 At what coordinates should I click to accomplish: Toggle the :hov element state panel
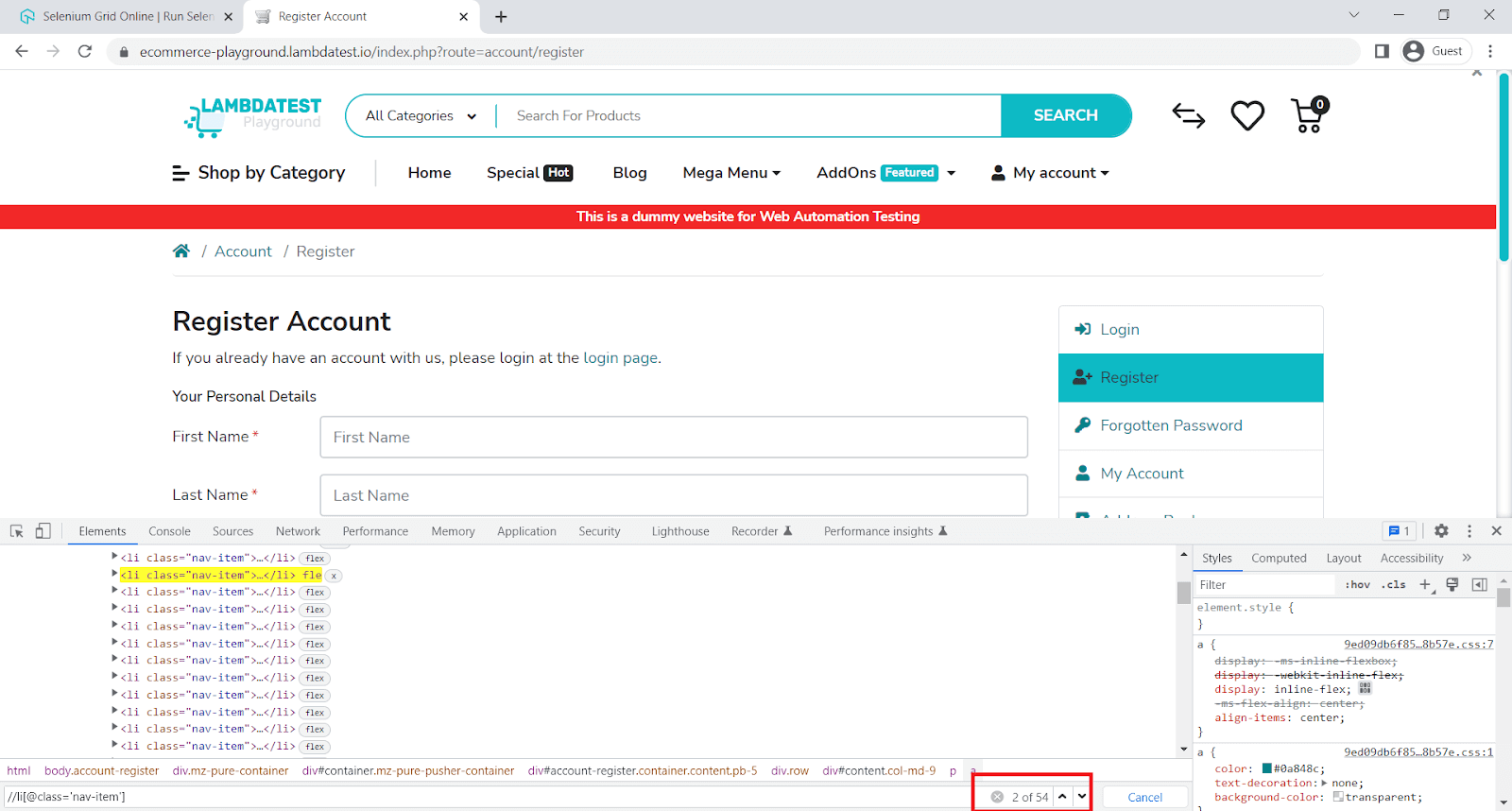tap(1357, 585)
